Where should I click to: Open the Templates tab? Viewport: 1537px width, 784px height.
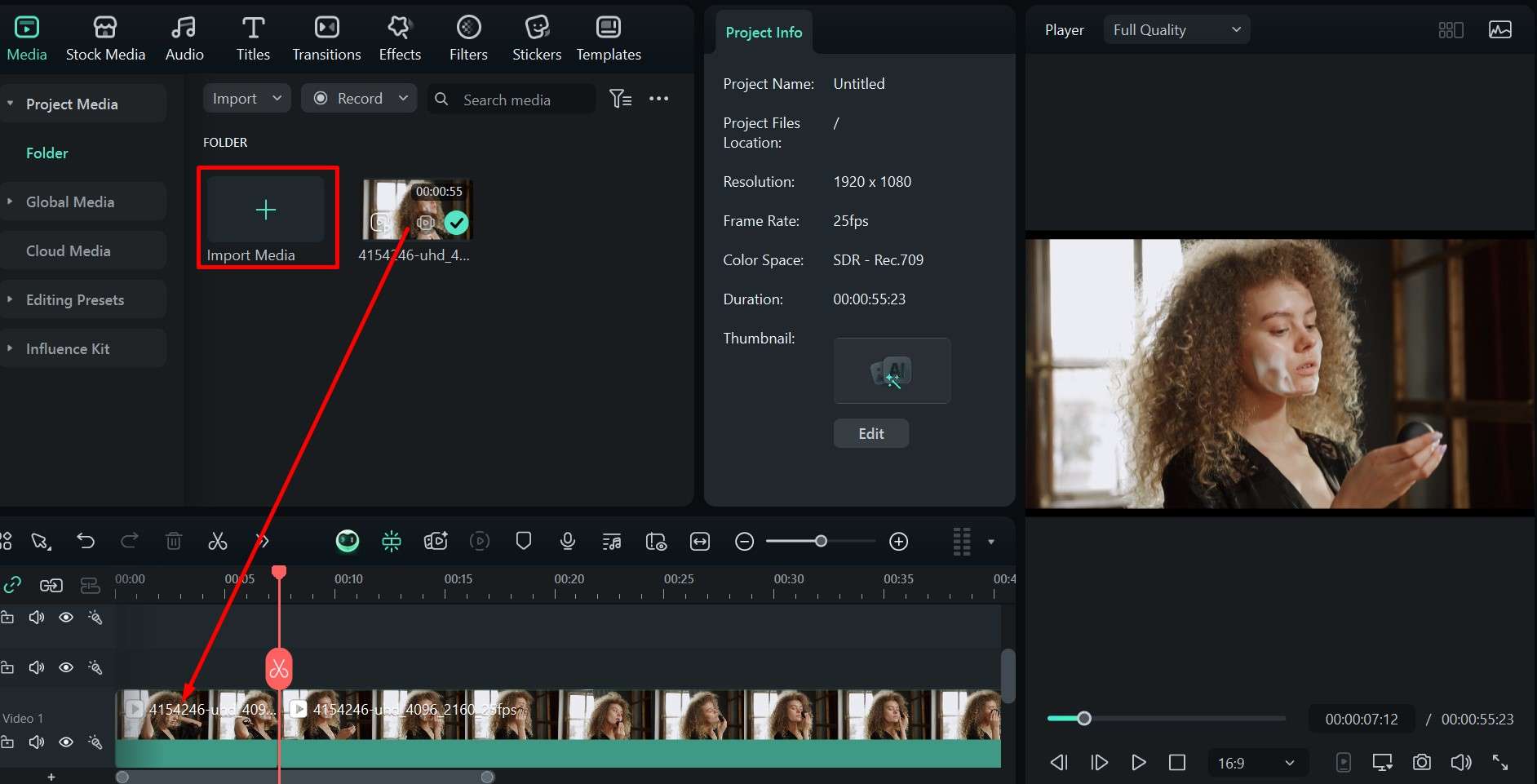point(609,39)
